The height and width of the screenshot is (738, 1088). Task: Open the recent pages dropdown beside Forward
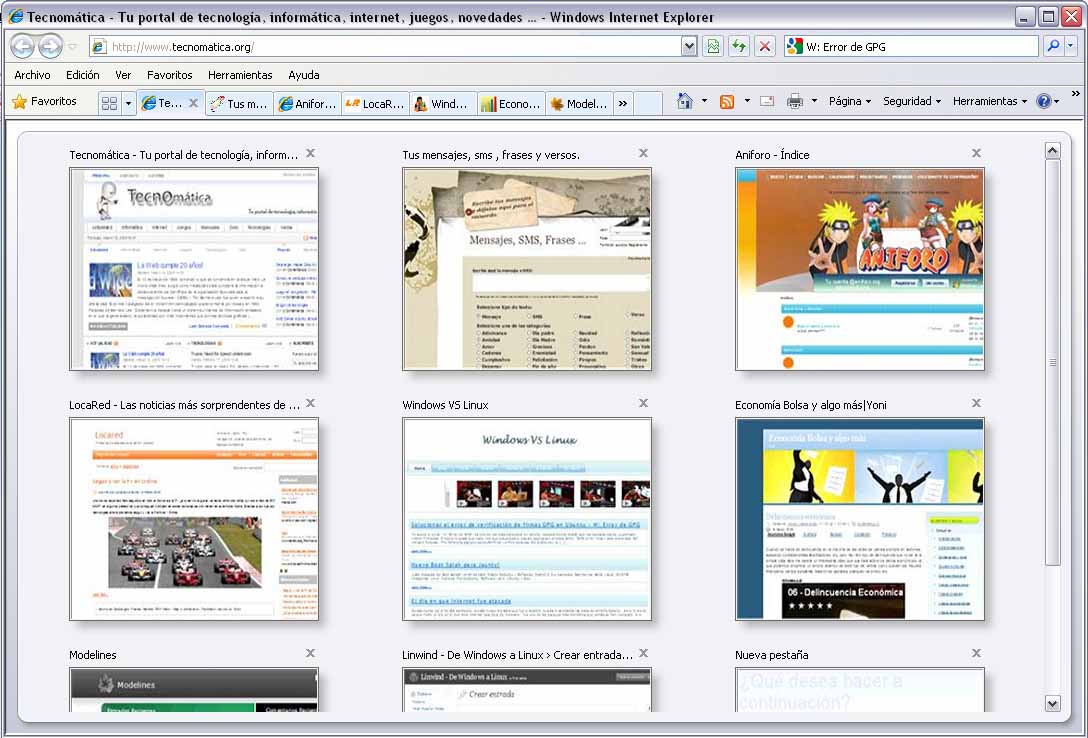coord(73,46)
